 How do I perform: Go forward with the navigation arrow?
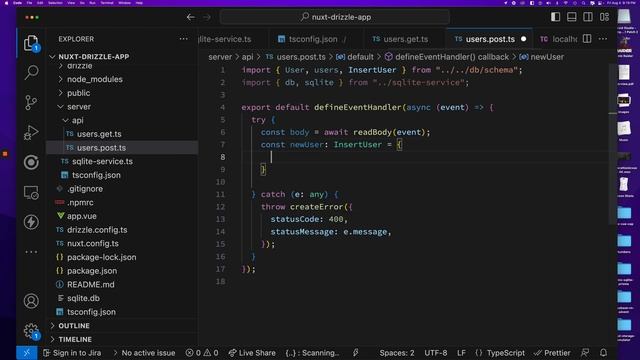pyautogui.click(x=207, y=17)
